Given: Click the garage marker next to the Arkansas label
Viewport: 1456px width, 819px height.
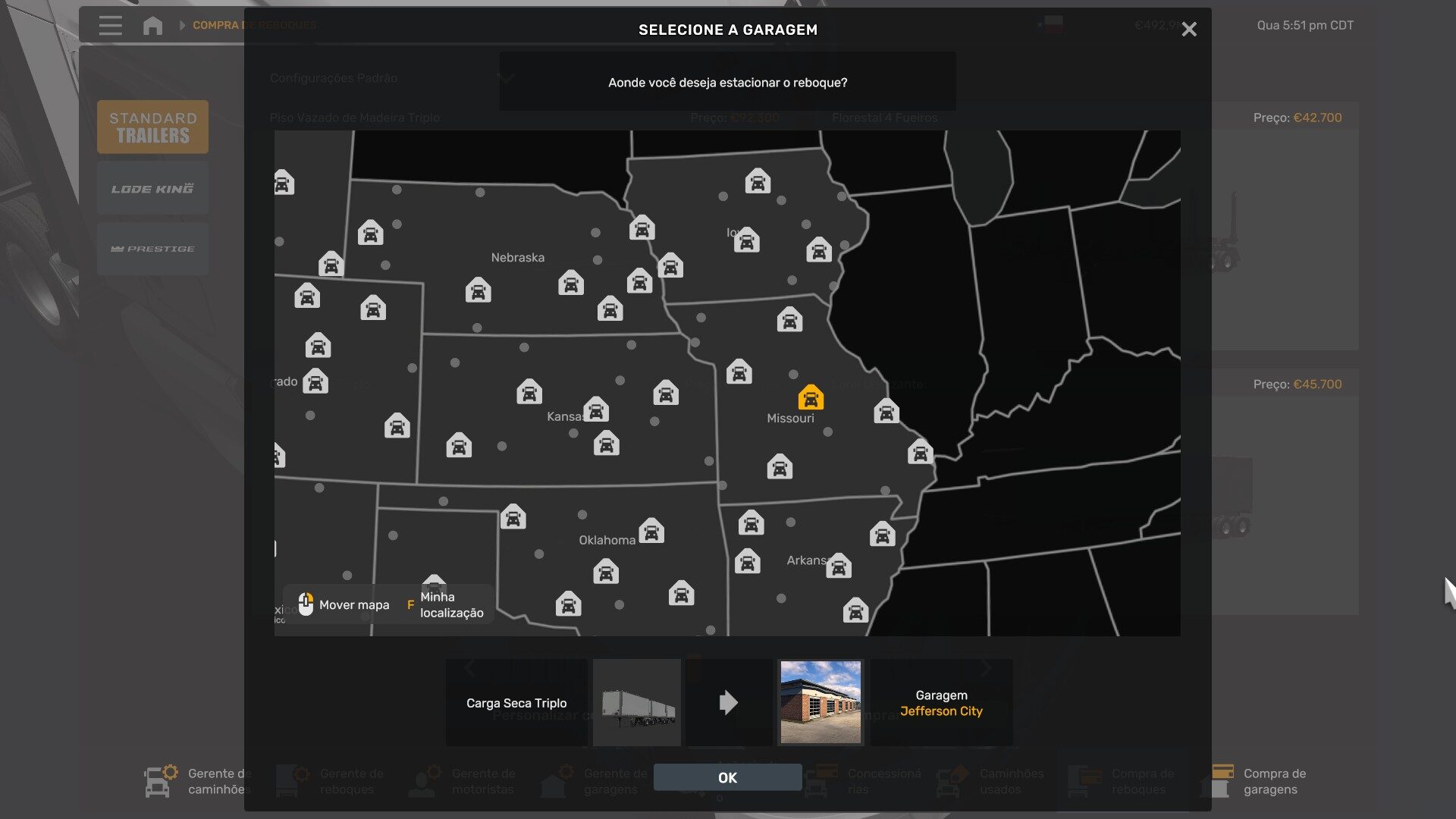Looking at the screenshot, I should [x=839, y=566].
